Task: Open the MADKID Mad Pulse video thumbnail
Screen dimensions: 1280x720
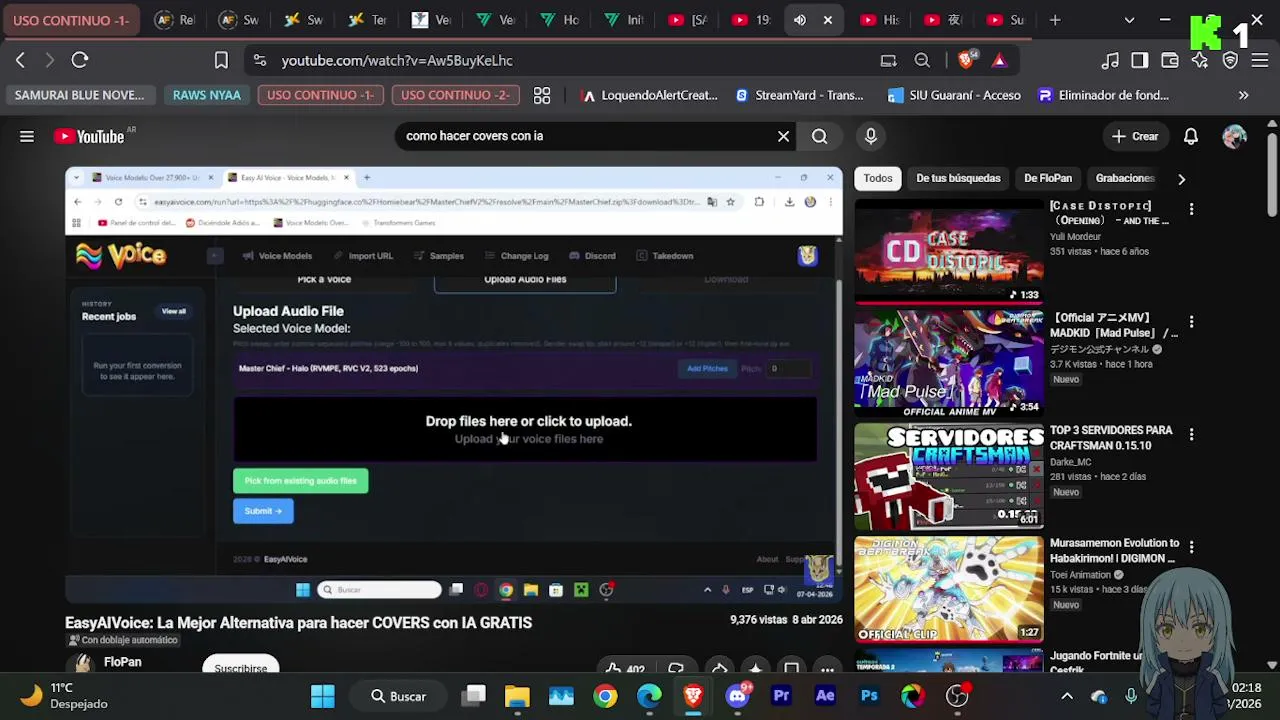Action: pyautogui.click(x=949, y=364)
